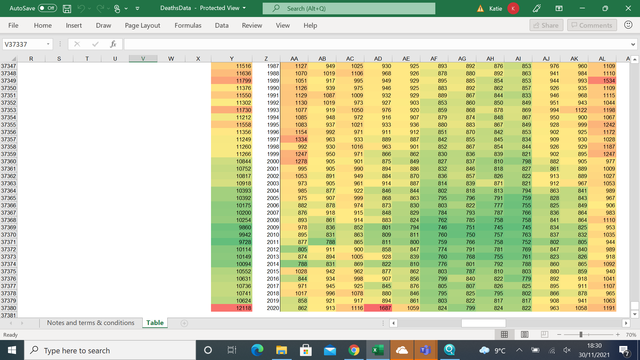This screenshot has width=640, height=360.
Task: Click the Save icon in title bar
Action: tap(67, 8)
